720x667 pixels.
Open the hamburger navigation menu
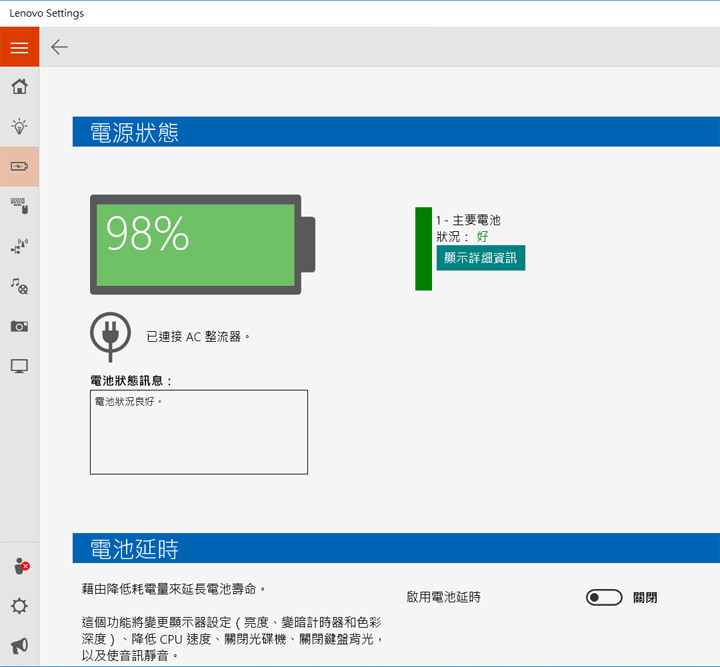pos(19,47)
